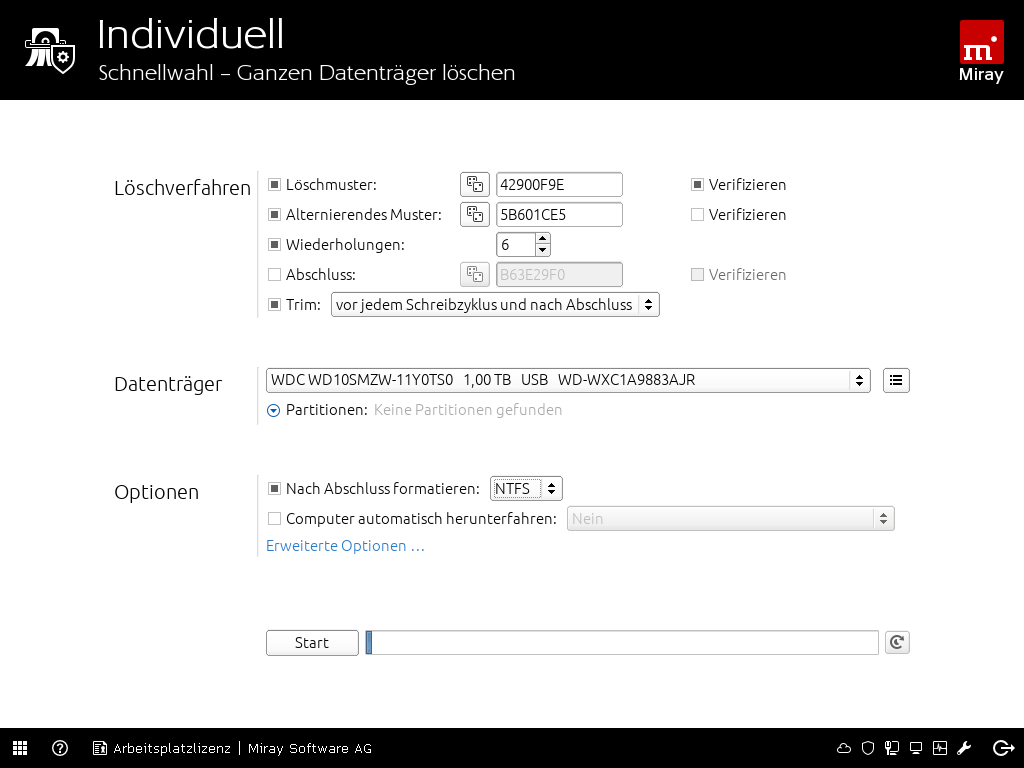Open help via the question mark icon

point(60,748)
